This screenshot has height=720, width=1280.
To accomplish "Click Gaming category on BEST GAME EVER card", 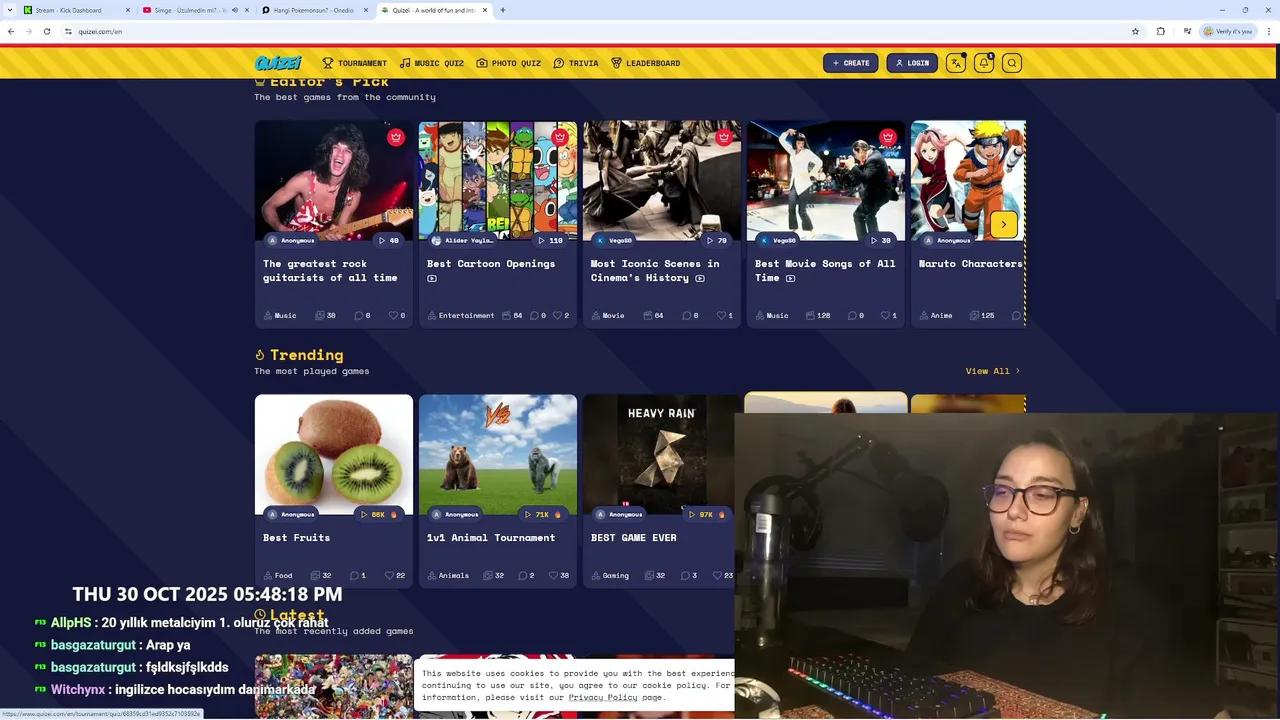I will point(610,575).
